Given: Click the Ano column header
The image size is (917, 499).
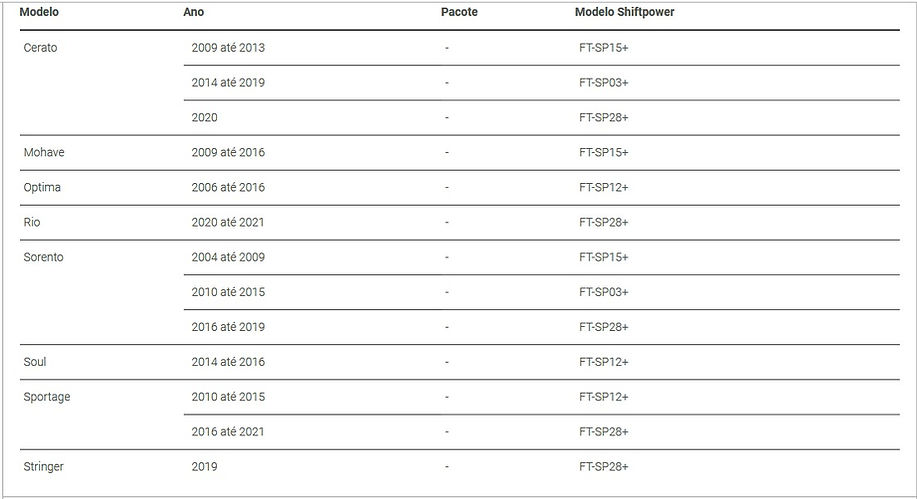Looking at the screenshot, I should [x=194, y=12].
